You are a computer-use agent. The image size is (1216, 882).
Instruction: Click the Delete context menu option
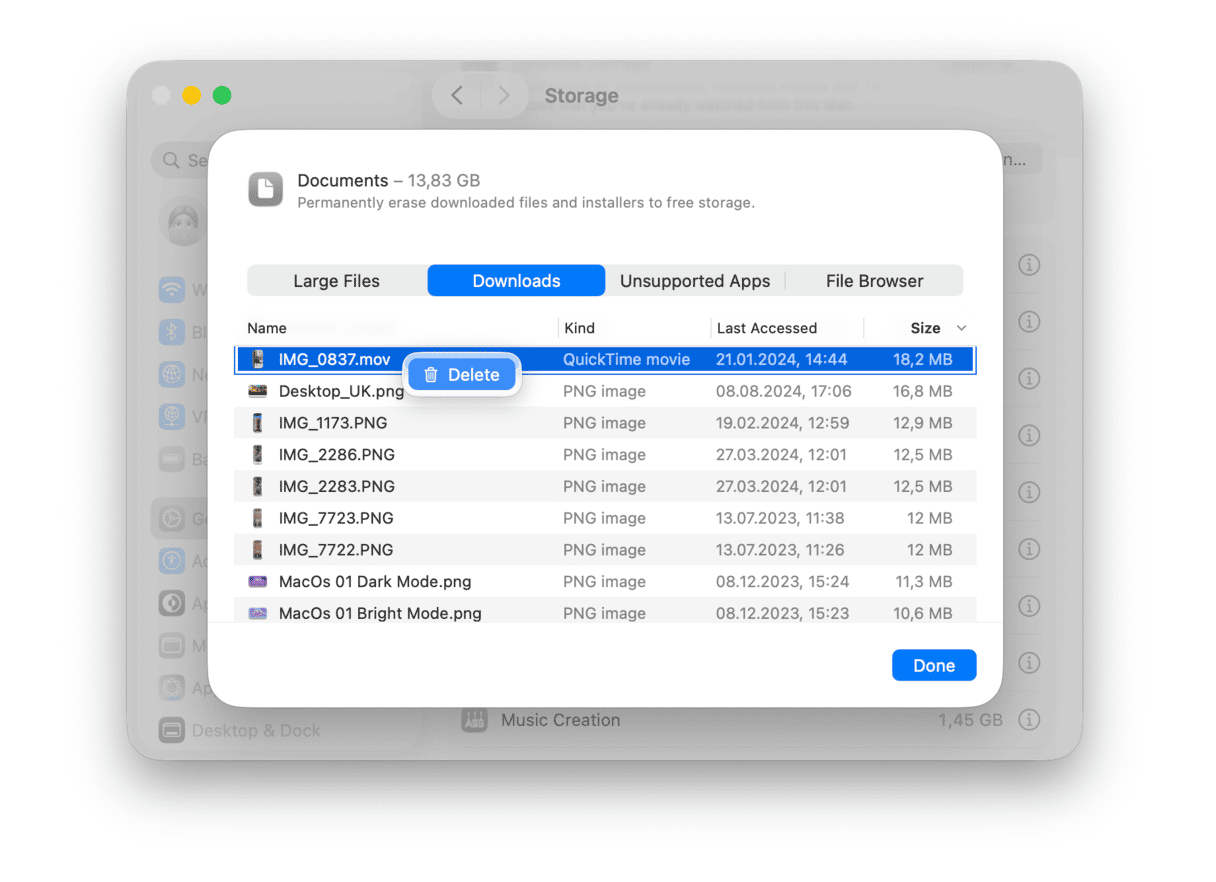tap(462, 375)
